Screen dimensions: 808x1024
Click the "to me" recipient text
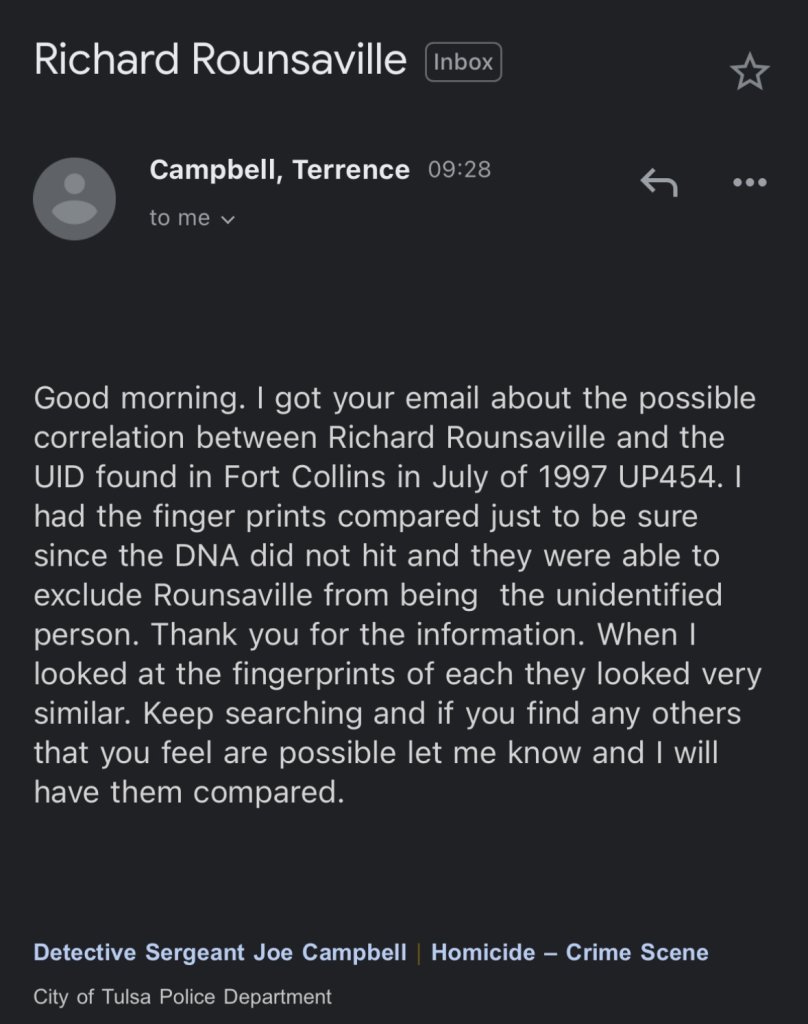click(x=180, y=218)
